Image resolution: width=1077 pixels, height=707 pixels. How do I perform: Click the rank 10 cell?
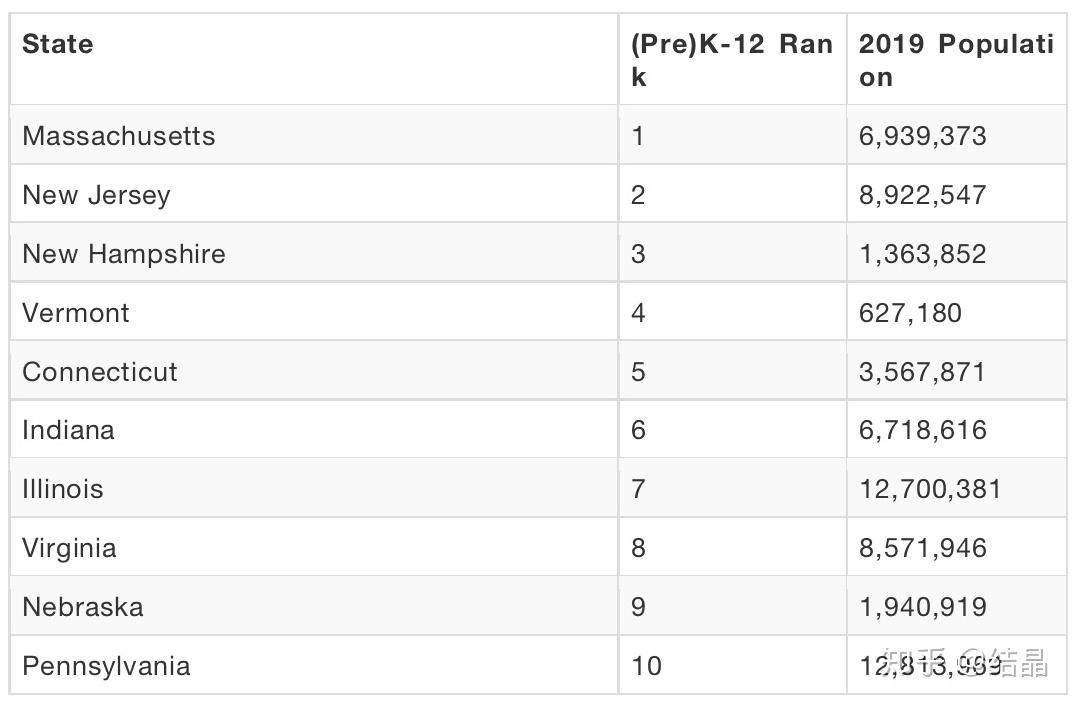(x=646, y=666)
